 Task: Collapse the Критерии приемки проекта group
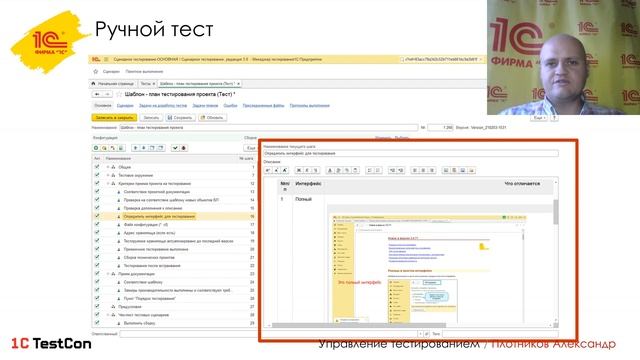(x=108, y=183)
